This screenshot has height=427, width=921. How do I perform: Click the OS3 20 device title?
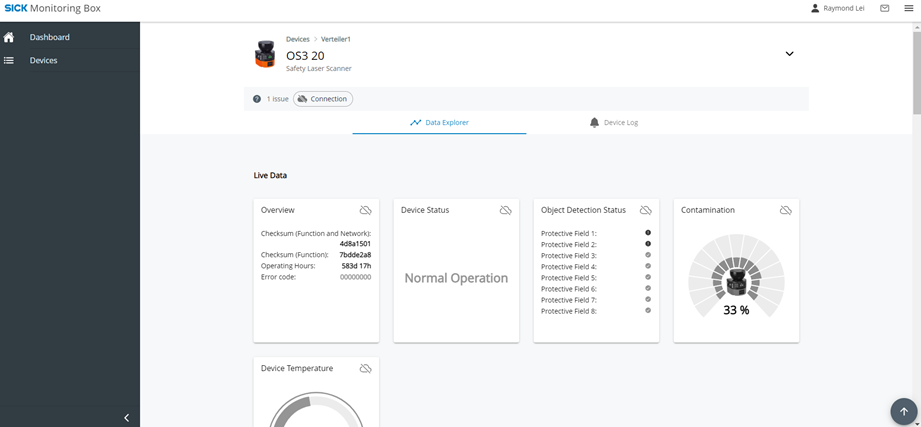[x=305, y=56]
